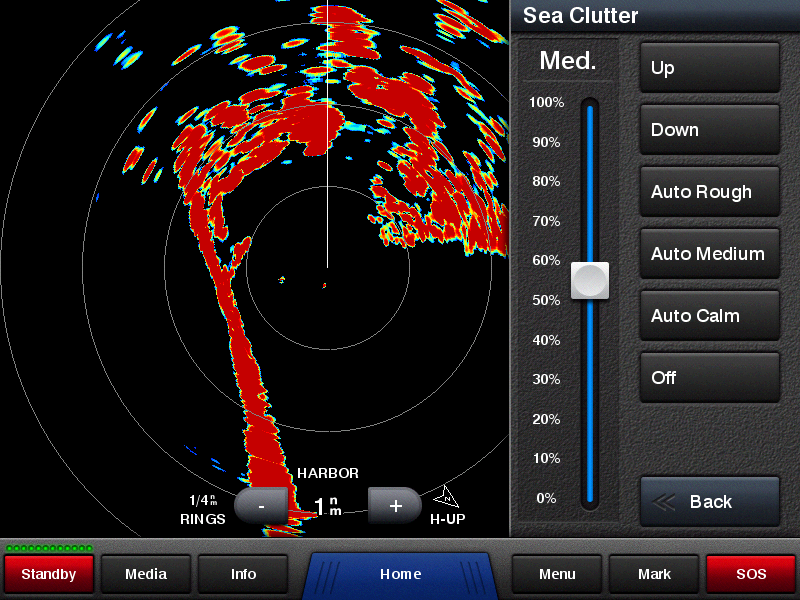
Task: Tap the H-UP heading orientation icon
Action: point(446,498)
